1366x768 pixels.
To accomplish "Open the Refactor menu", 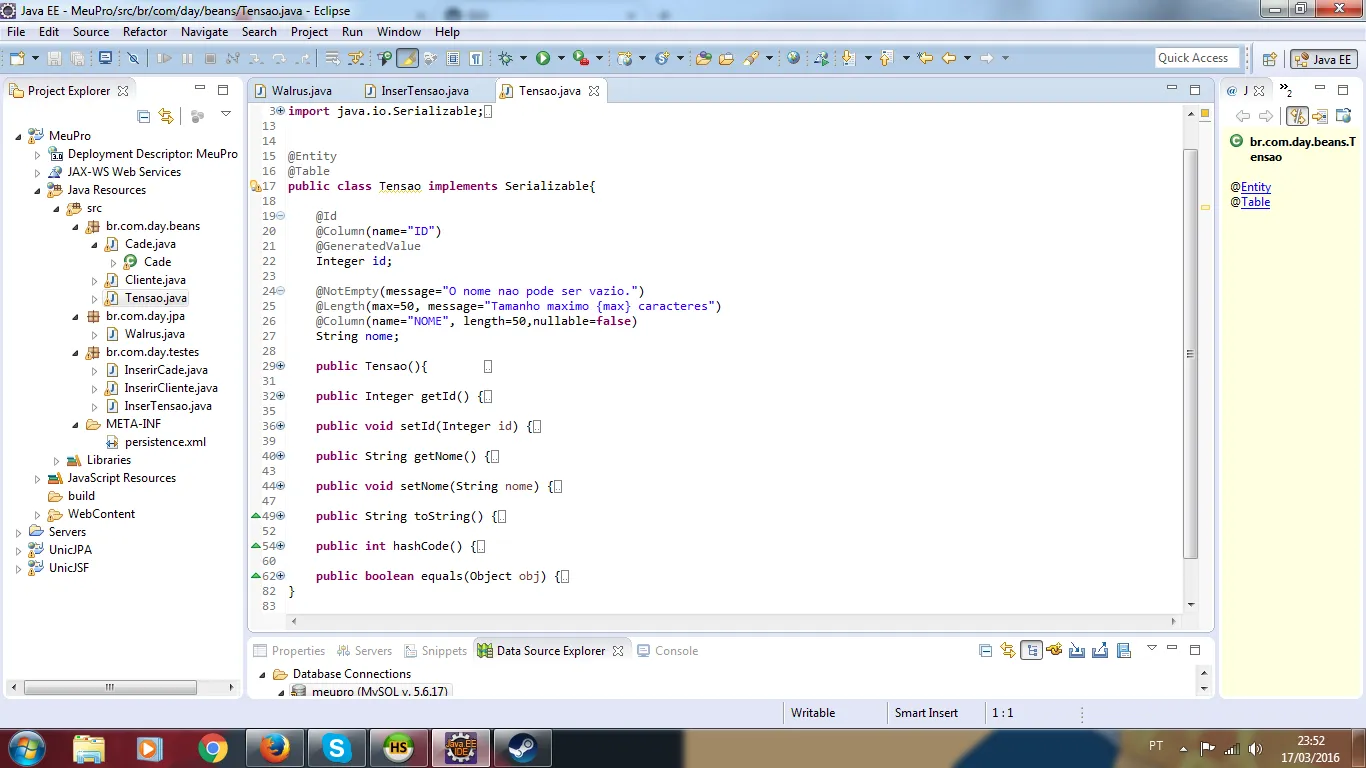I will [x=145, y=32].
